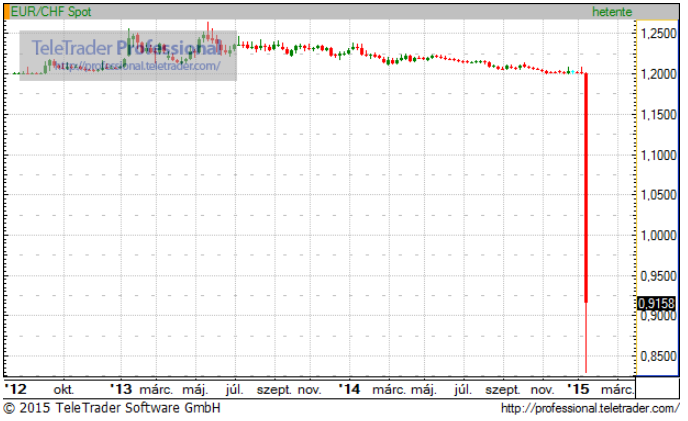Image resolution: width=688 pixels, height=421 pixels.
Task: Click the 2013 'szept.' time axis label
Action: [x=274, y=390]
